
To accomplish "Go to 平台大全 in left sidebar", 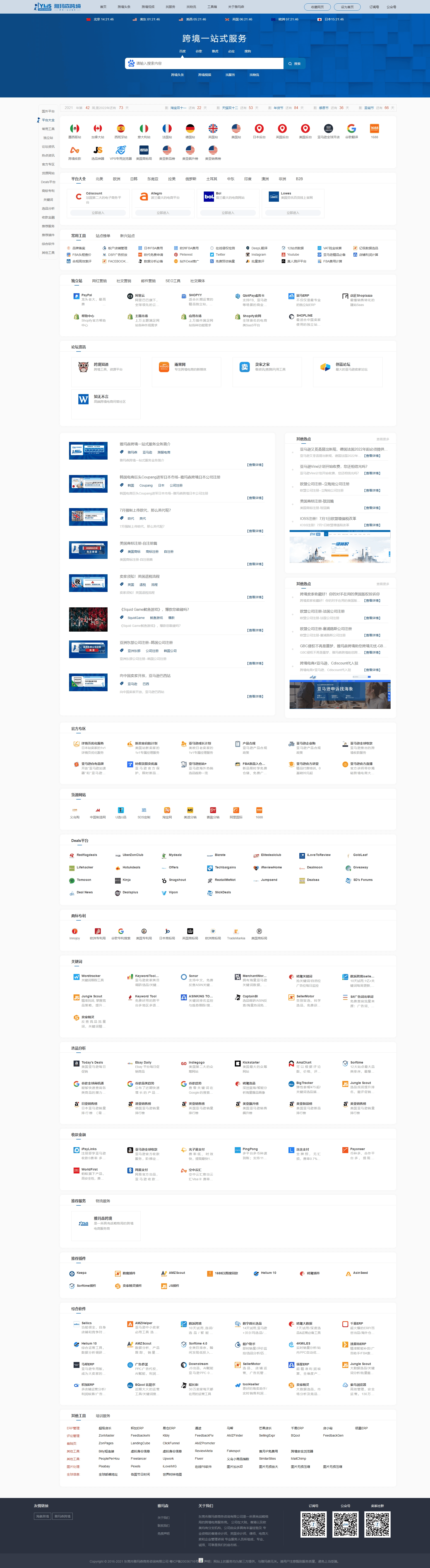I will 48,120.
